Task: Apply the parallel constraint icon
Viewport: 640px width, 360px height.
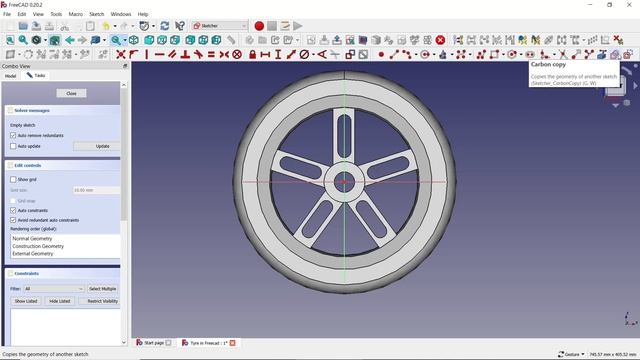Action: click(172, 54)
